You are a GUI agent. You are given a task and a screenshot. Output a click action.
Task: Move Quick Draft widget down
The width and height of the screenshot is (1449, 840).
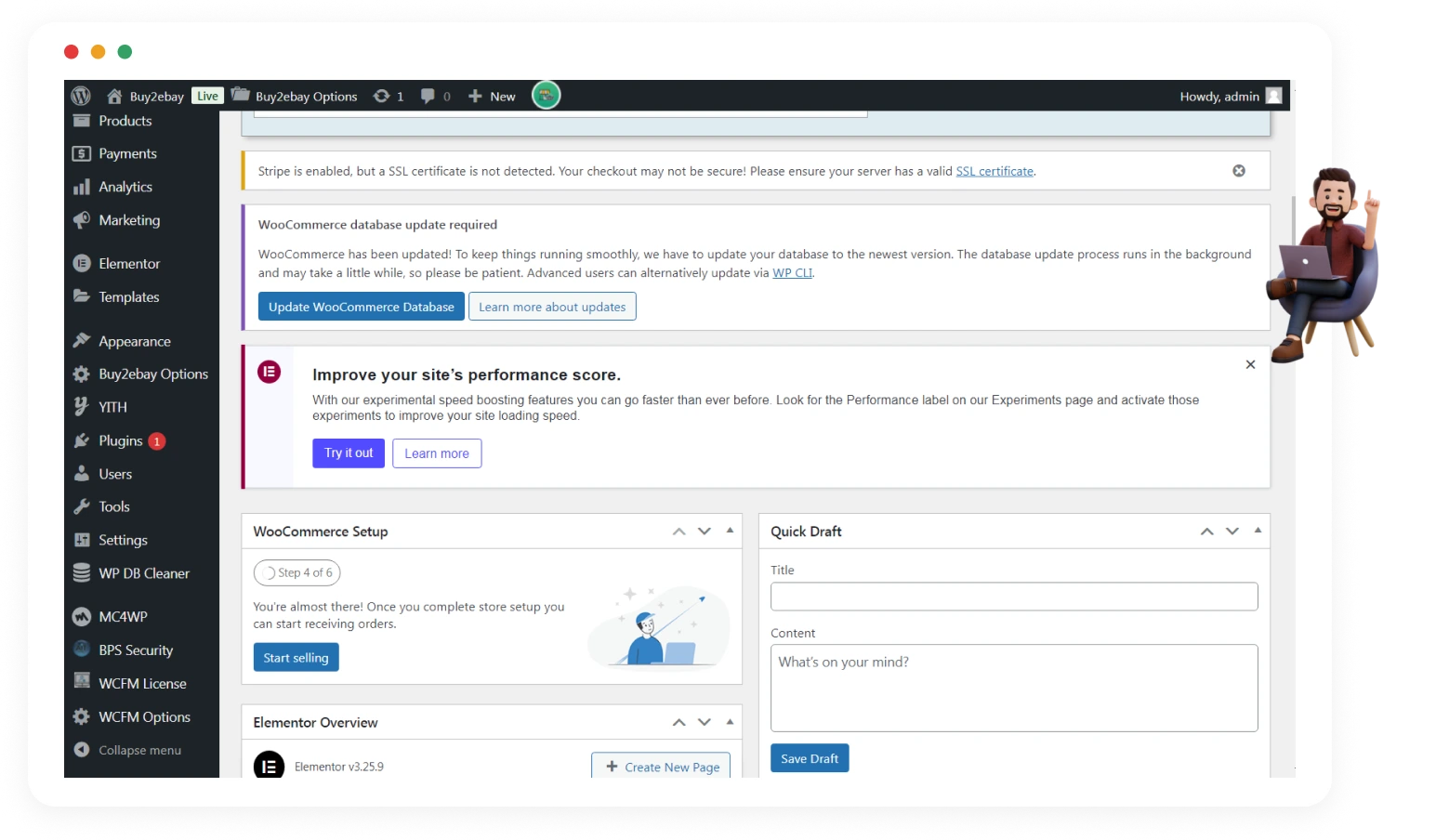tap(1232, 532)
